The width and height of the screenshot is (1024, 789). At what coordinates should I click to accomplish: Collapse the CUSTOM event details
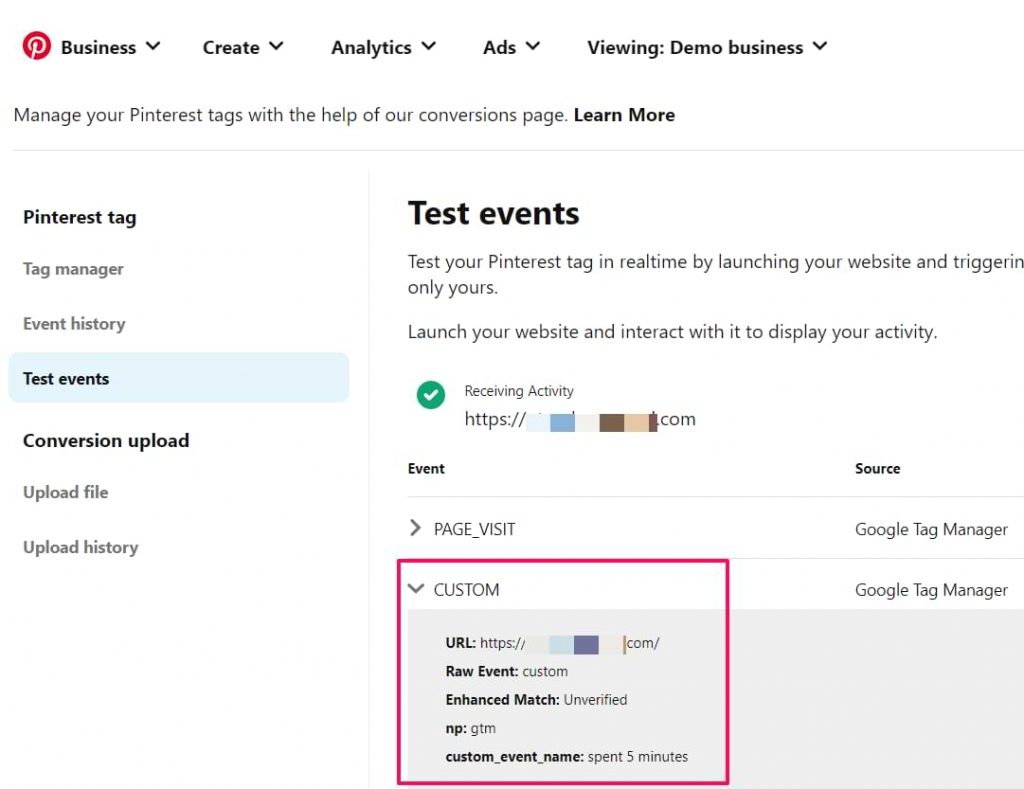click(417, 589)
